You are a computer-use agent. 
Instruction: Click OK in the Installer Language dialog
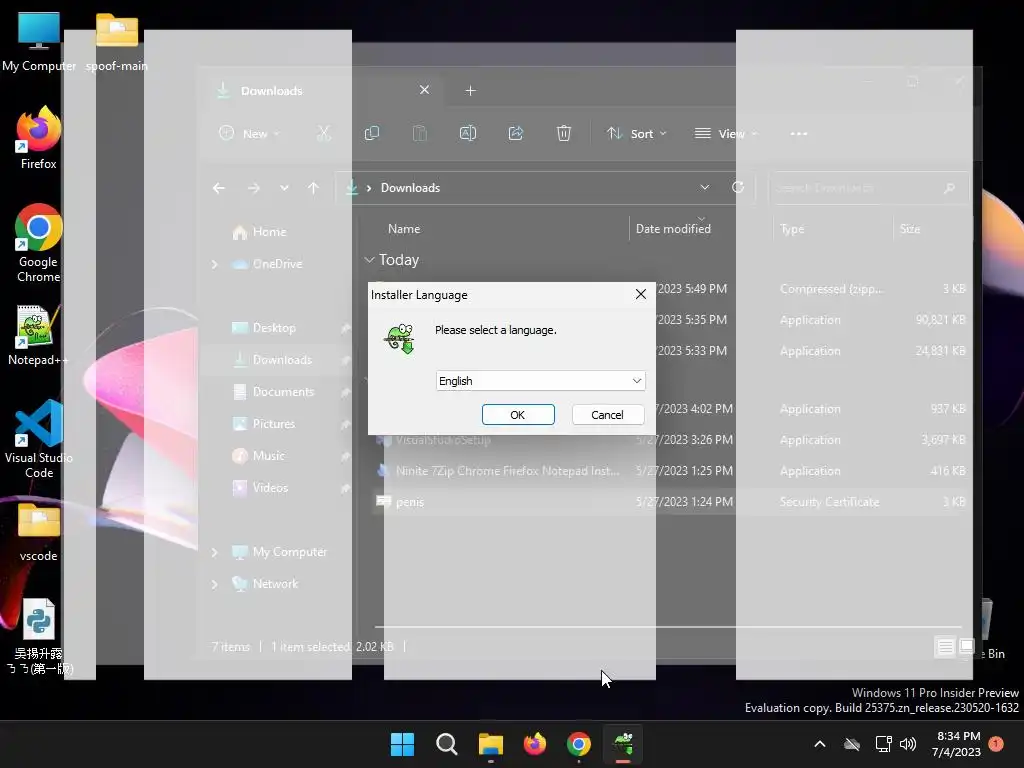click(x=518, y=415)
